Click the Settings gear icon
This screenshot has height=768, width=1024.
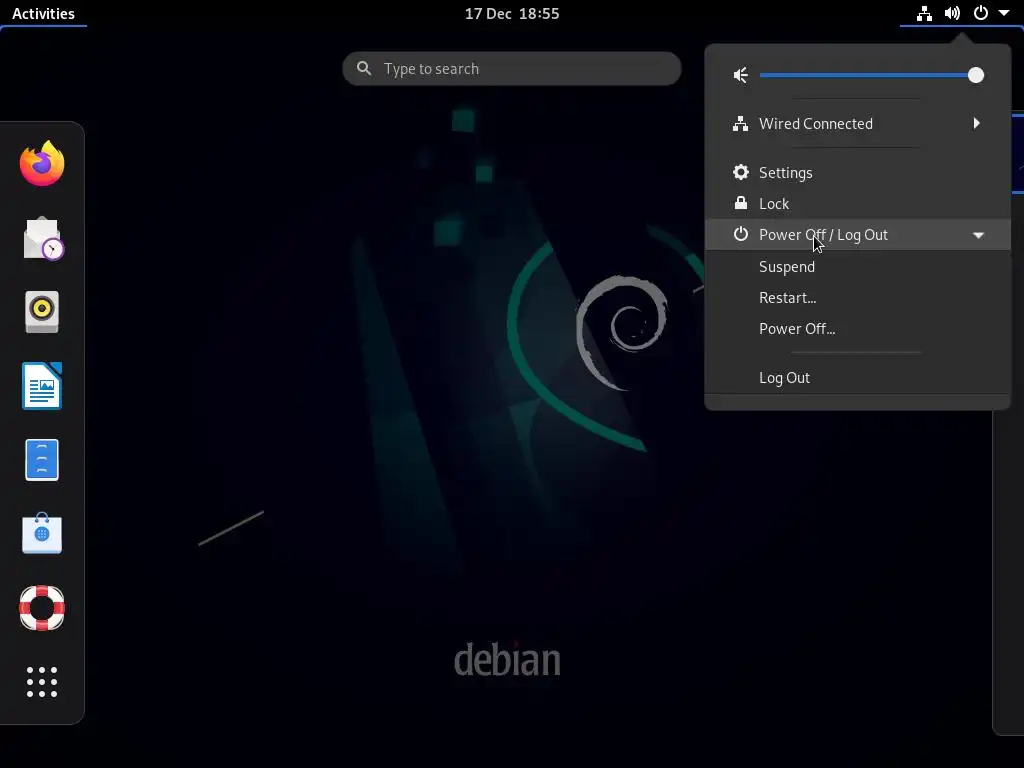tap(741, 172)
